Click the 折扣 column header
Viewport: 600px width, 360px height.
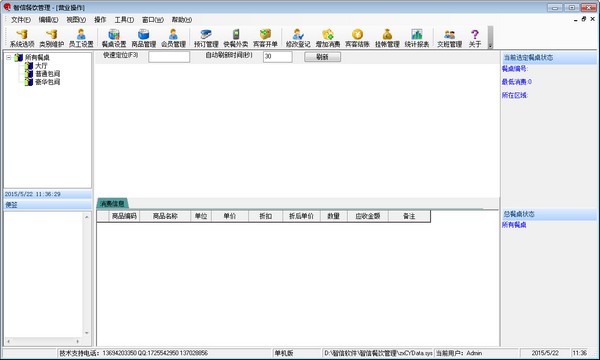pos(266,216)
